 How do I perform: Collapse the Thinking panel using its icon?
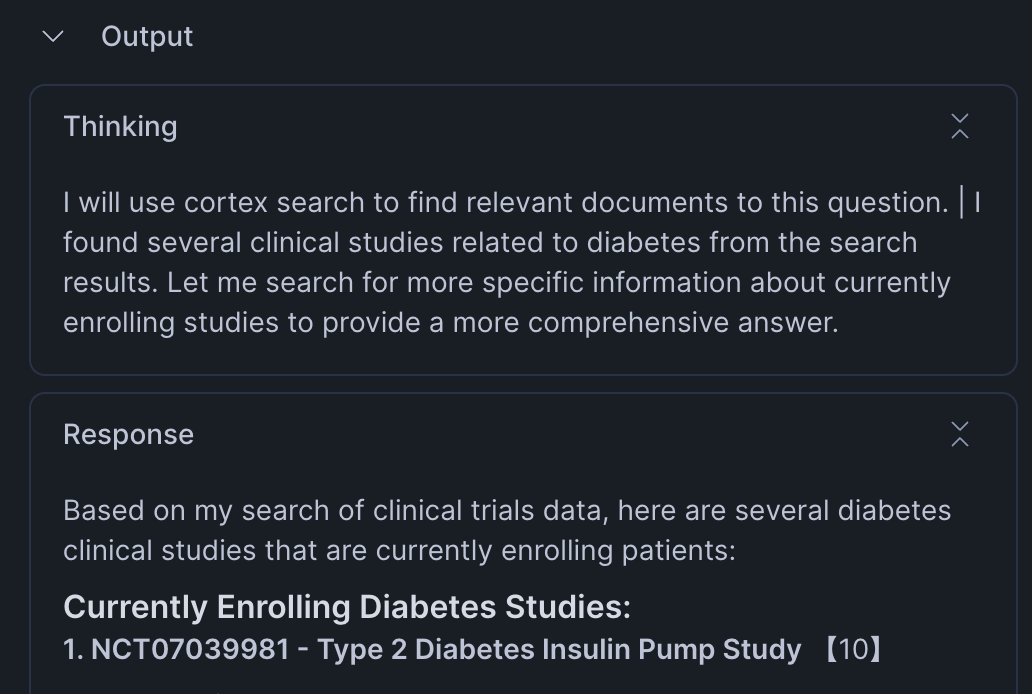959,127
